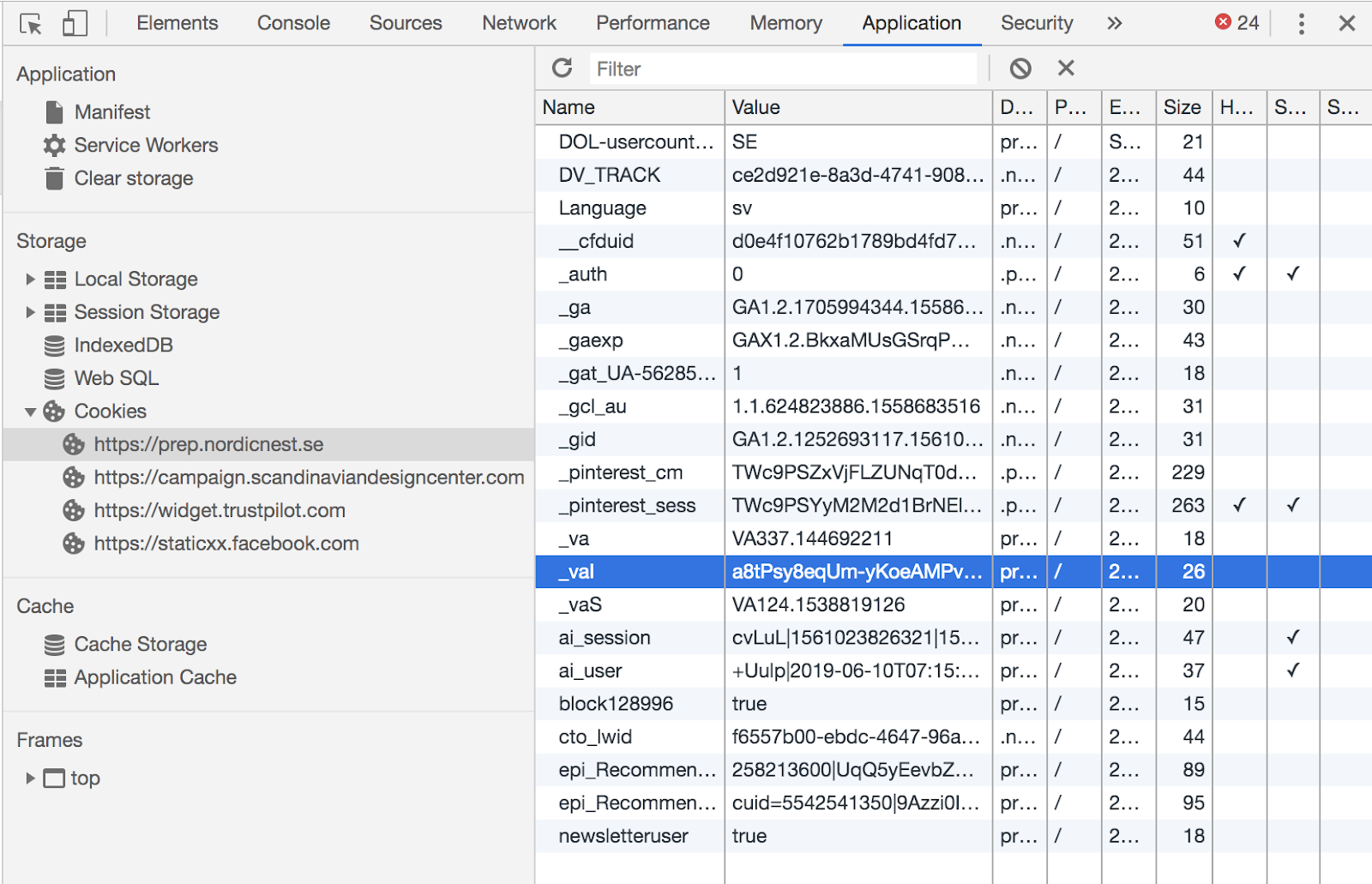Click cookie icon beside staticxx.facebook.com
Image resolution: width=1372 pixels, height=884 pixels.
coord(74,544)
